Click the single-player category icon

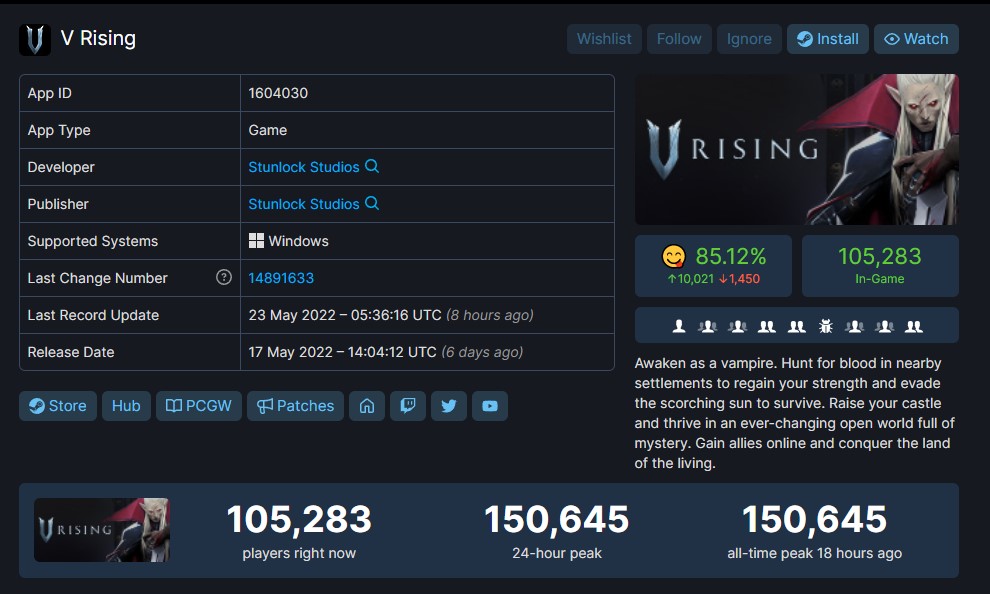pyautogui.click(x=679, y=326)
